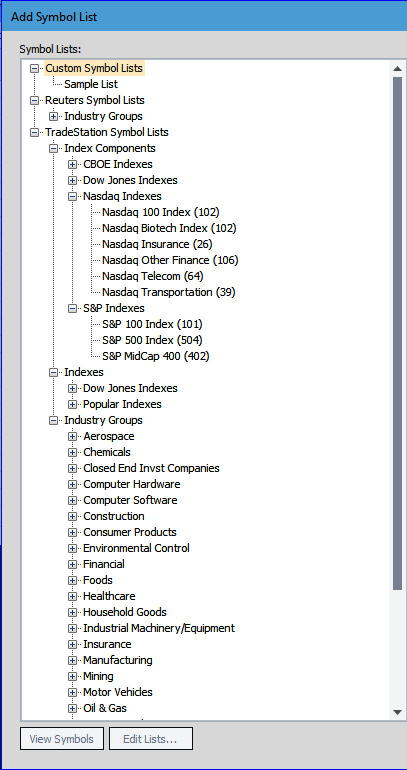This screenshot has height=770, width=407.
Task: Collapse the Custom Symbol Lists node
Action: 34,68
